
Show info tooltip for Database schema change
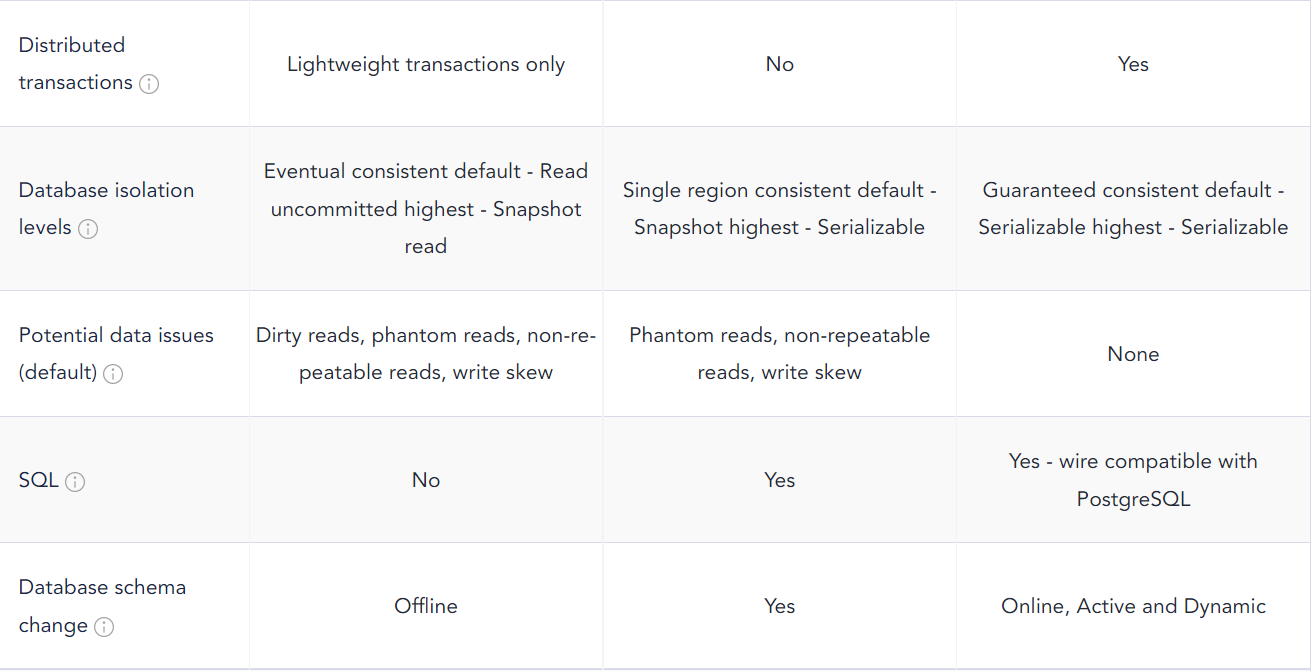coord(104,627)
